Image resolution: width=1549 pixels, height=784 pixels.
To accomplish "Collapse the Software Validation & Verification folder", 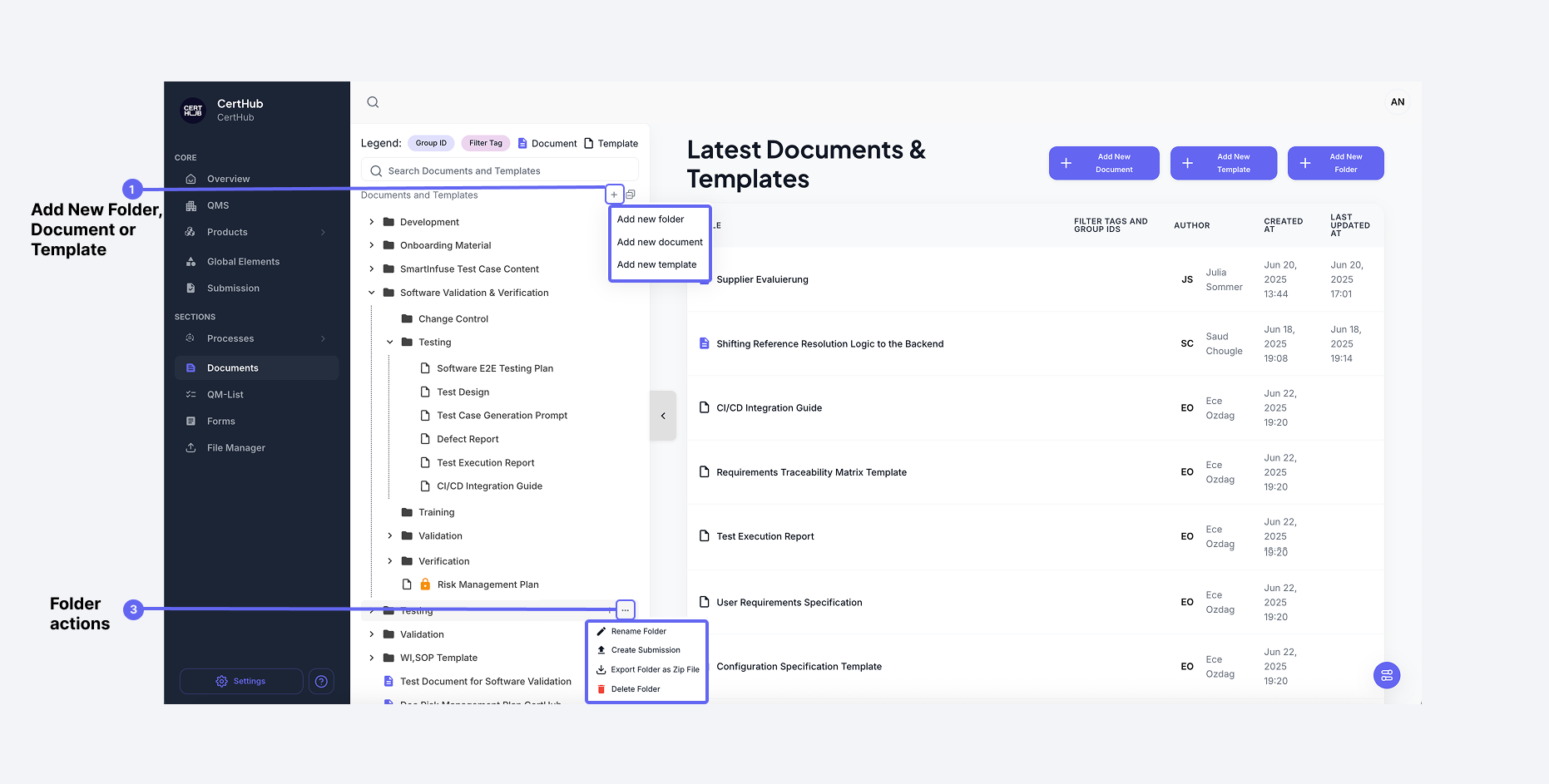I will tap(371, 293).
